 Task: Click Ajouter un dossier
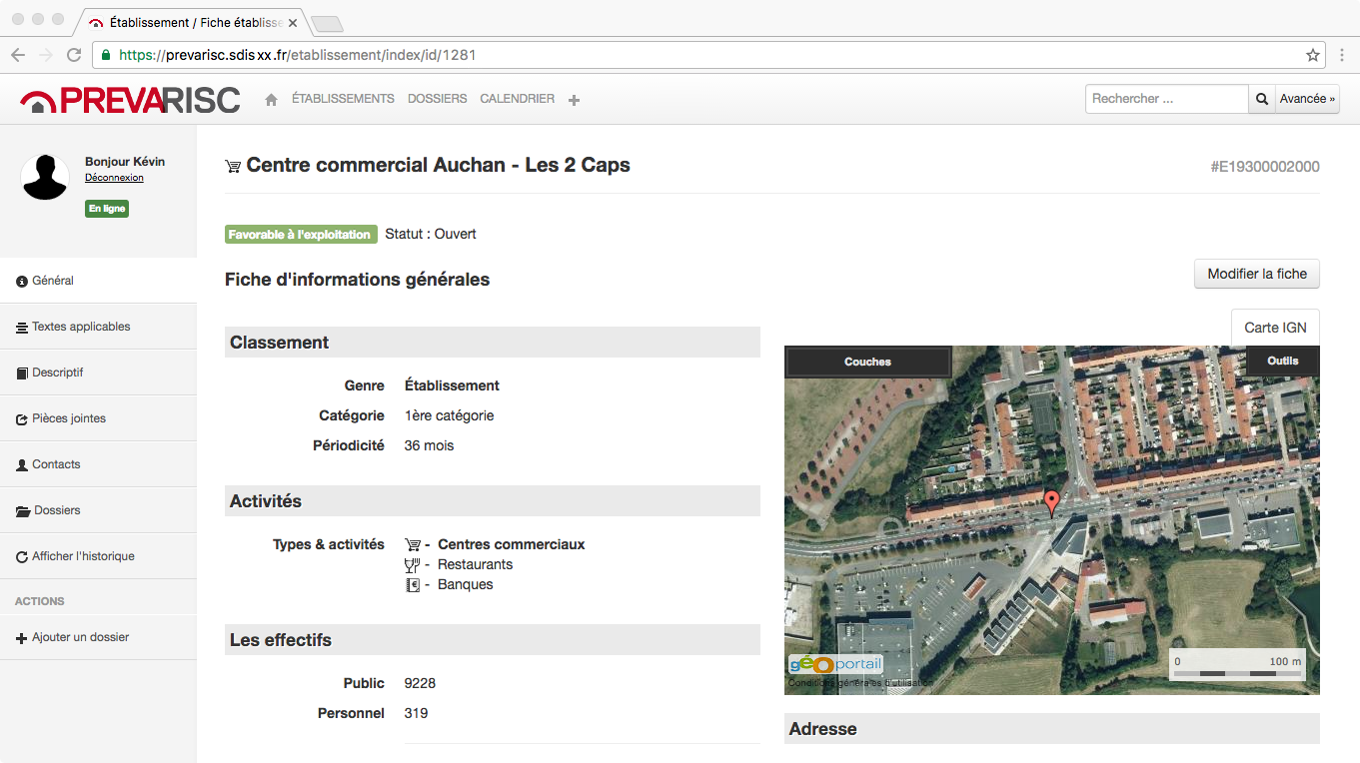tap(98, 637)
